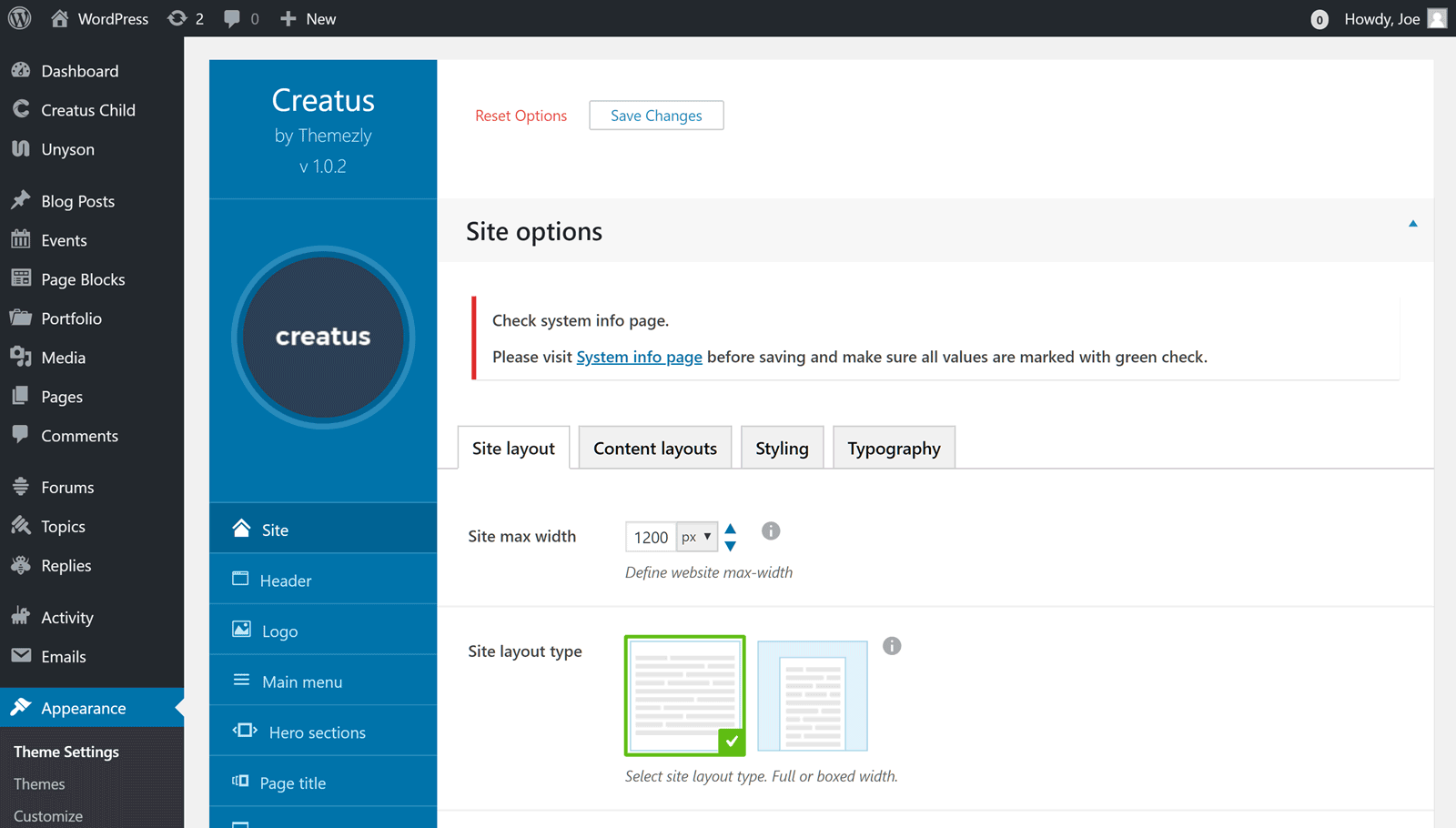The image size is (1456, 828).
Task: Click the 'Define website max-width' hint text
Action: pos(709,572)
